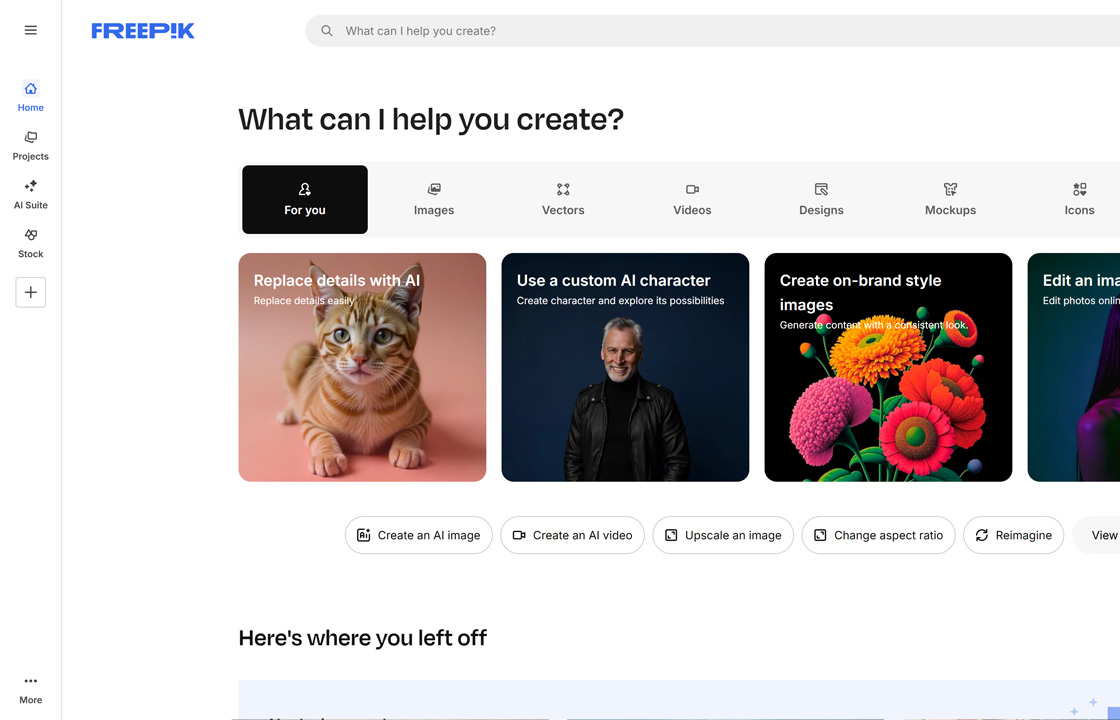
Task: Click the Freepik logo
Action: coord(143,31)
